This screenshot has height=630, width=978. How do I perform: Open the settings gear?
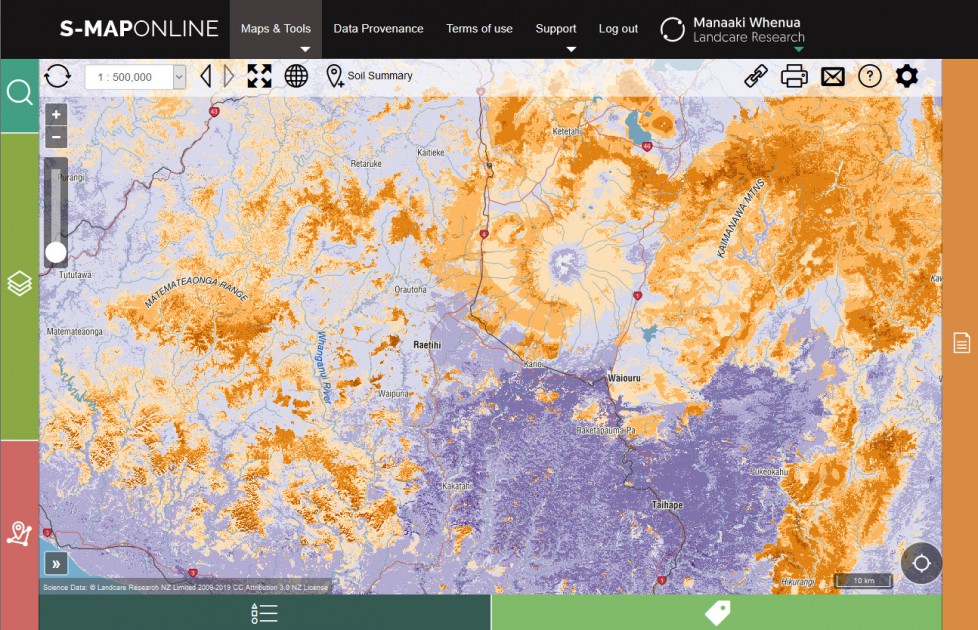coord(906,75)
